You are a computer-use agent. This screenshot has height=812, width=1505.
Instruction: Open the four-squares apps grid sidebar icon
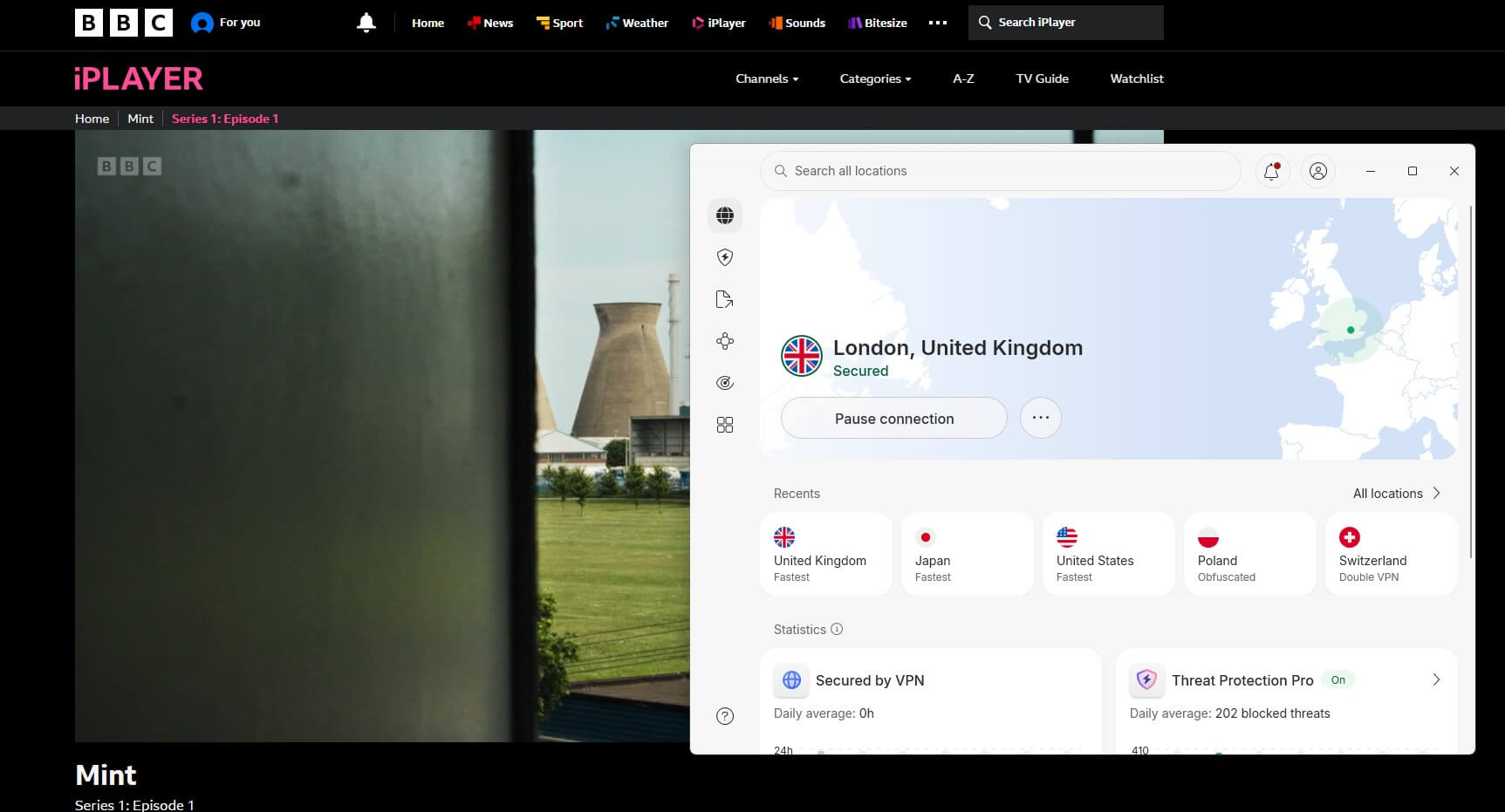pyautogui.click(x=725, y=425)
